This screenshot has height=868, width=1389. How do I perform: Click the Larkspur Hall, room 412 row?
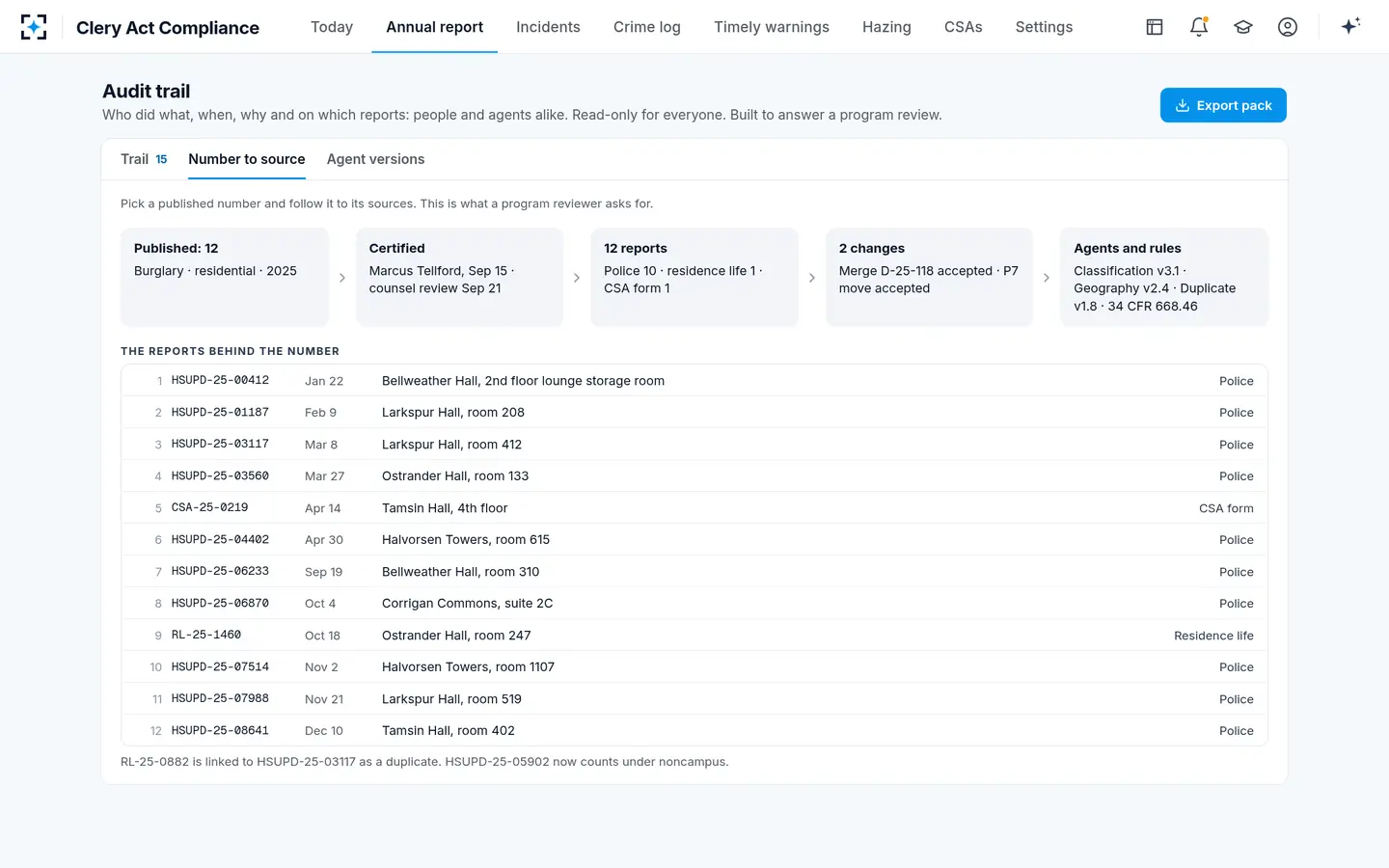point(694,445)
